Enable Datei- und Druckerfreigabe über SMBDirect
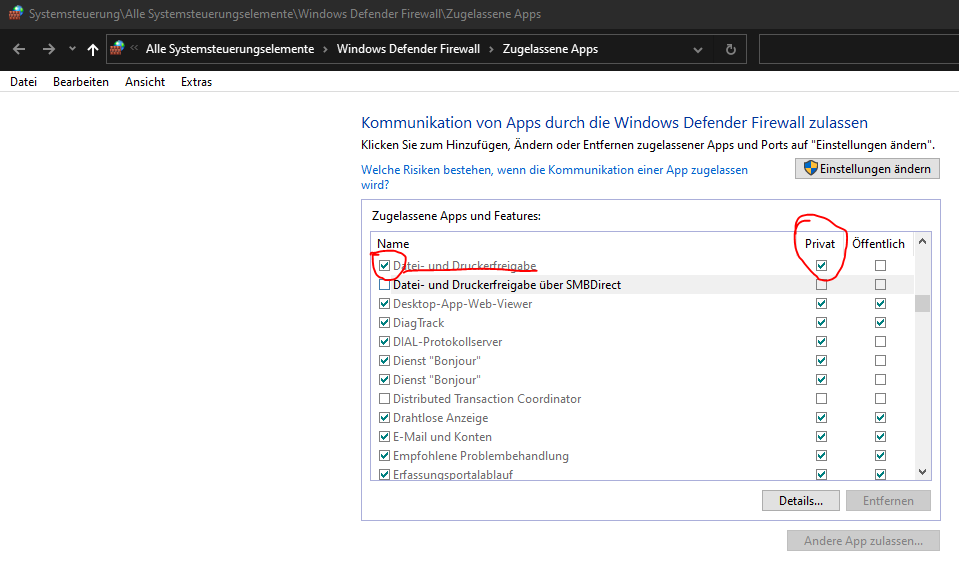Screen dimensions: 959x567 pyautogui.click(x=384, y=284)
